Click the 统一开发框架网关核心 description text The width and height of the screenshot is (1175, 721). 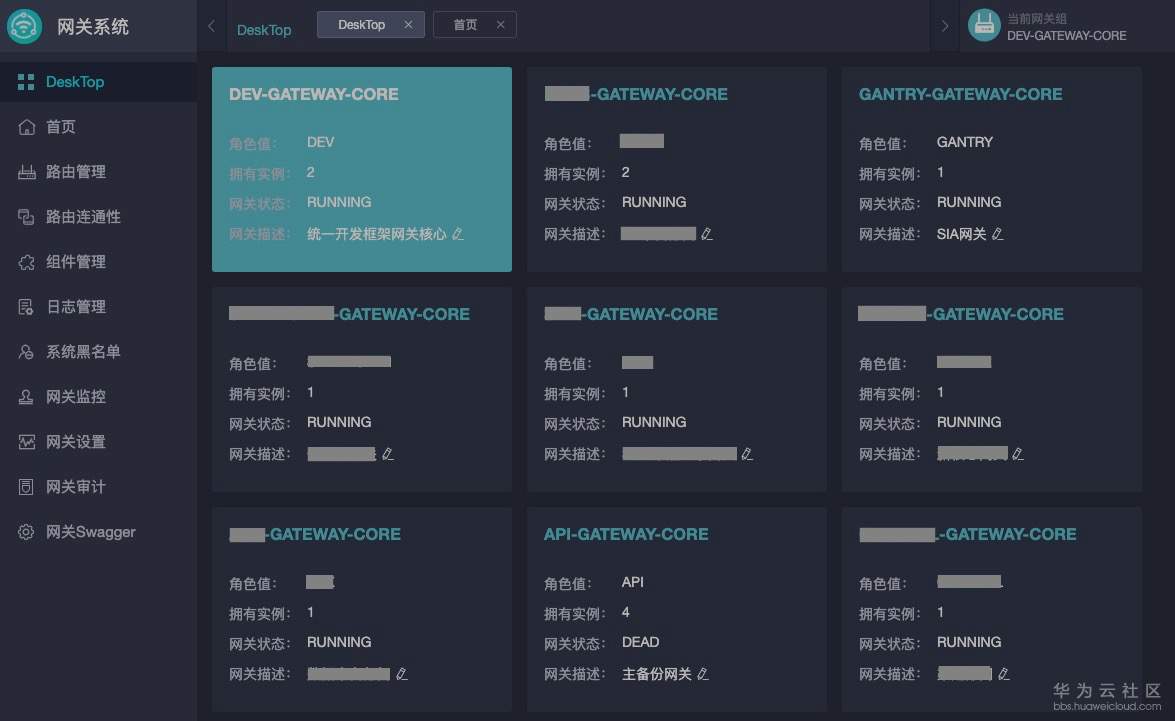point(377,234)
